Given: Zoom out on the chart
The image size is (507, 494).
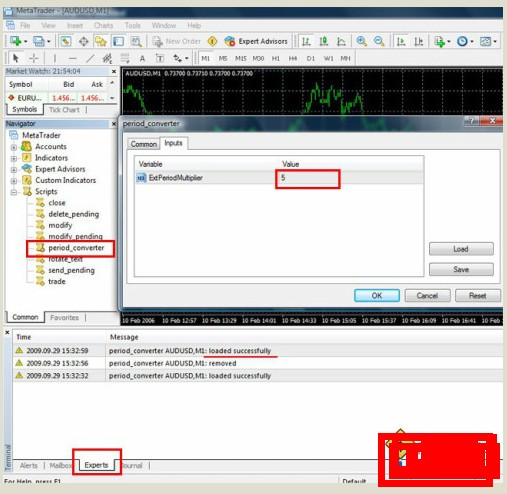Looking at the screenshot, I should [379, 41].
